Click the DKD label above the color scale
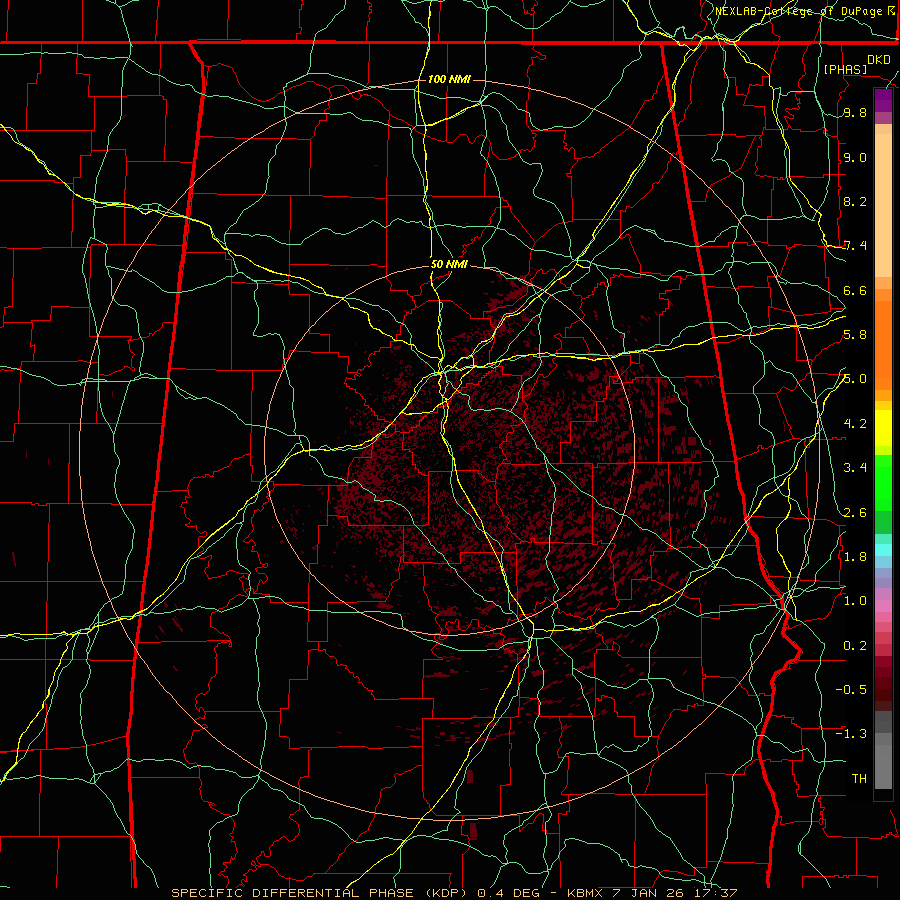900x900 pixels. (x=879, y=60)
